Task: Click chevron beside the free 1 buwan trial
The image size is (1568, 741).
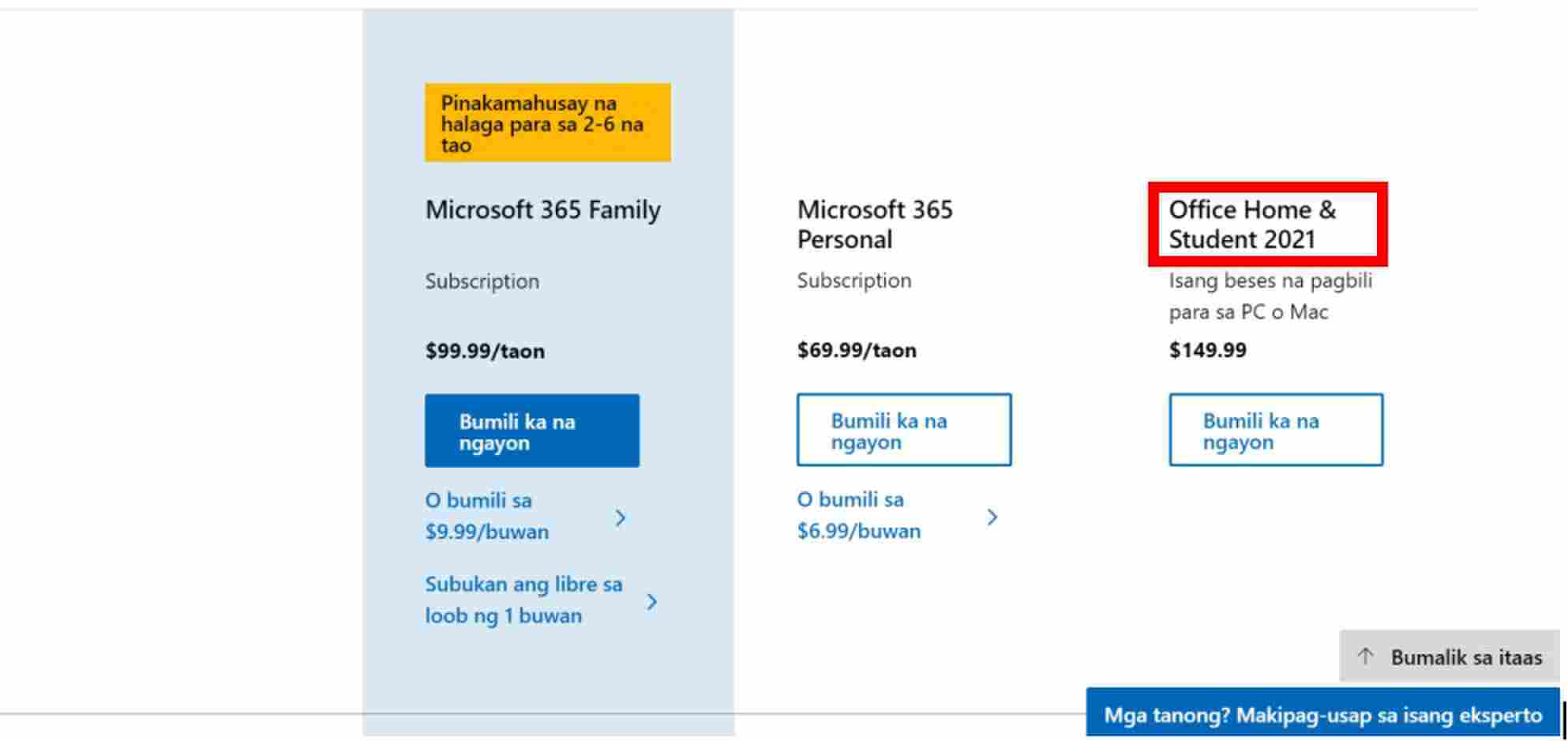Action: 652,601
